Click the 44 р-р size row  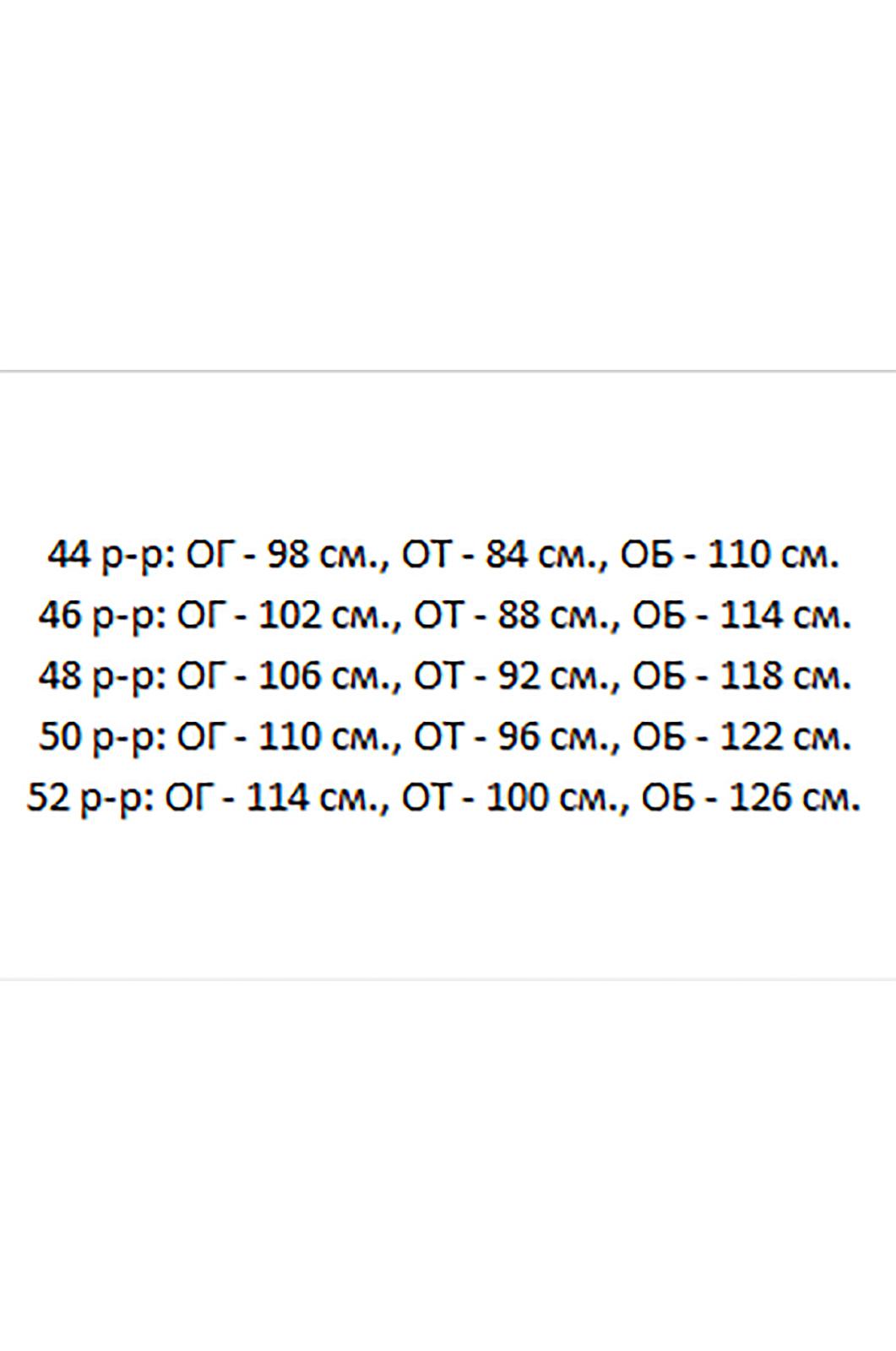click(x=443, y=556)
